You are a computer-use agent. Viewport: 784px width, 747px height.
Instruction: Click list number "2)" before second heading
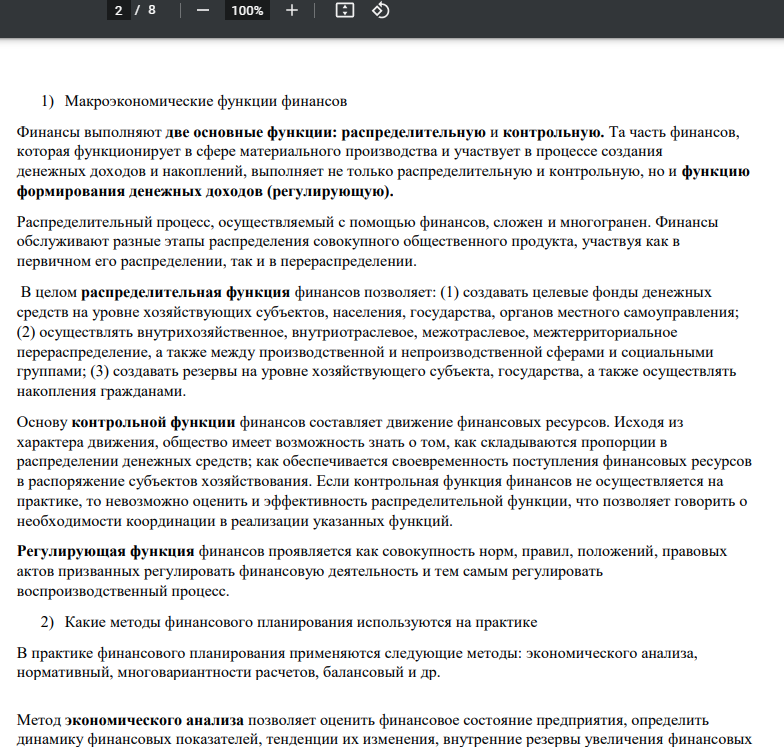pyautogui.click(x=47, y=622)
